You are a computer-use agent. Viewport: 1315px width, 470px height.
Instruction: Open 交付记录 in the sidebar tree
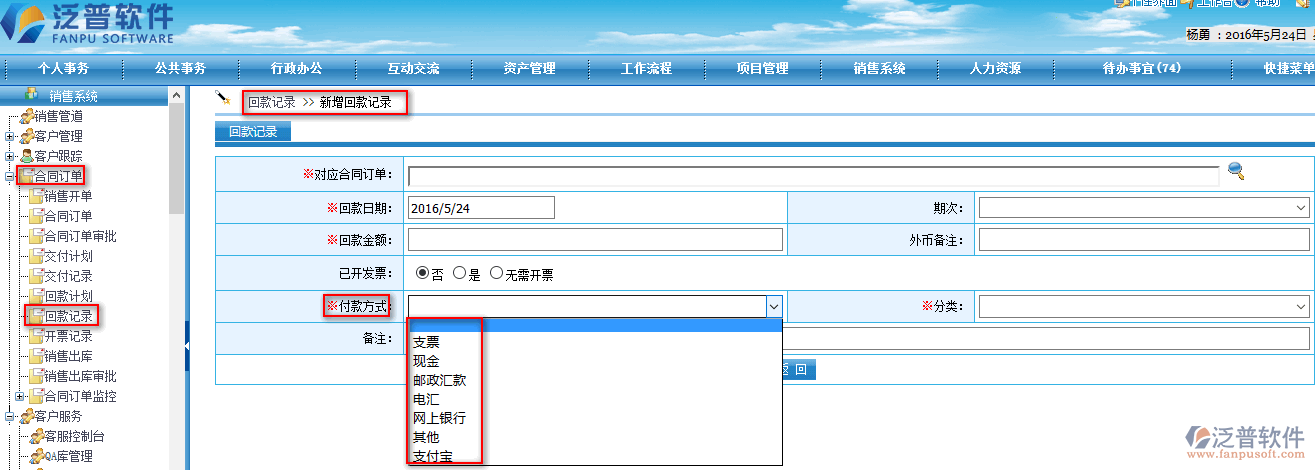click(68, 276)
